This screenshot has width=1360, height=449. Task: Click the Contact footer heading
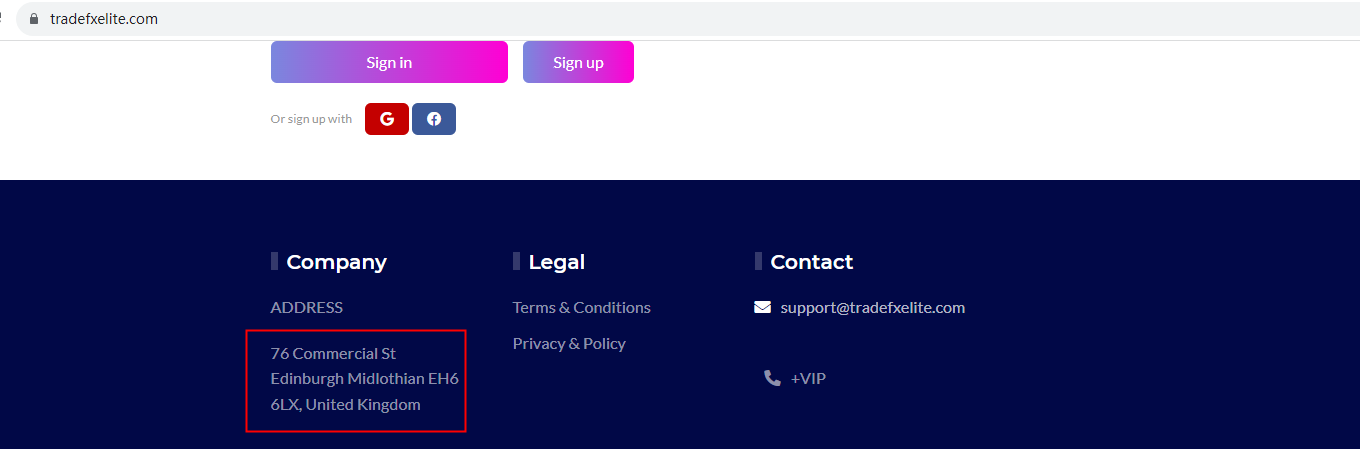(x=811, y=262)
